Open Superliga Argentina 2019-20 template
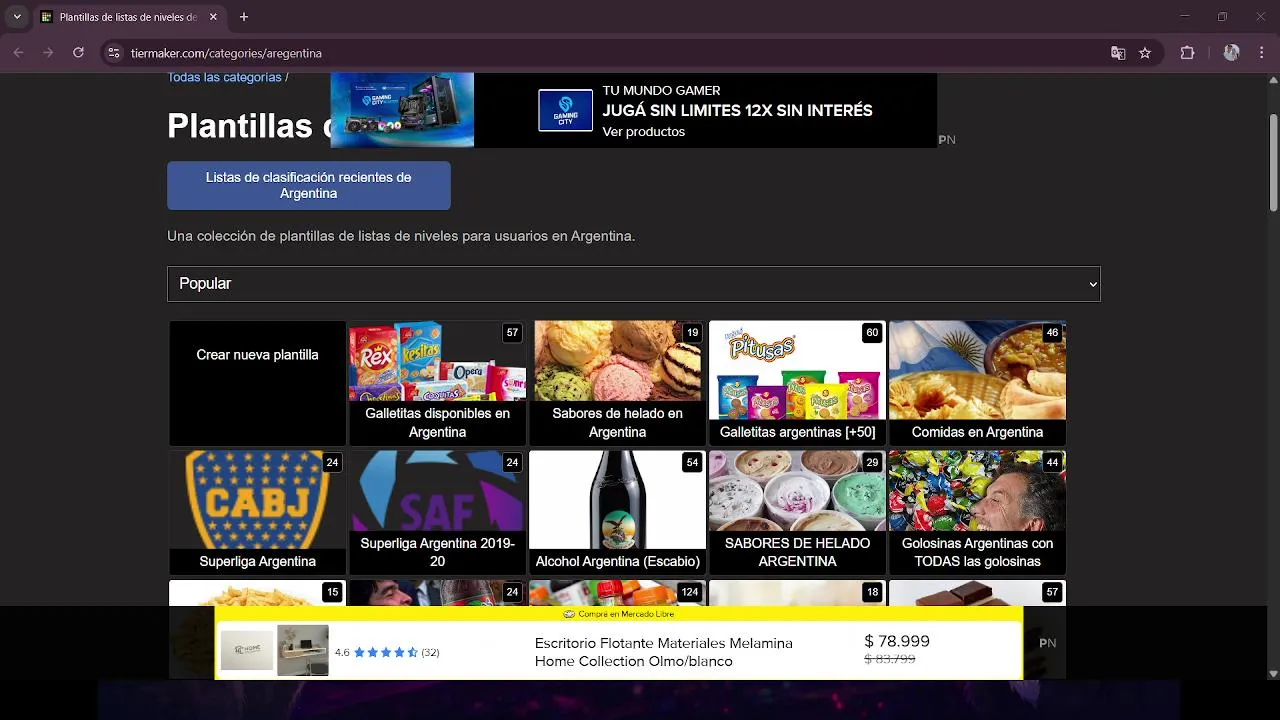Image resolution: width=1280 pixels, height=720 pixels. click(x=437, y=512)
